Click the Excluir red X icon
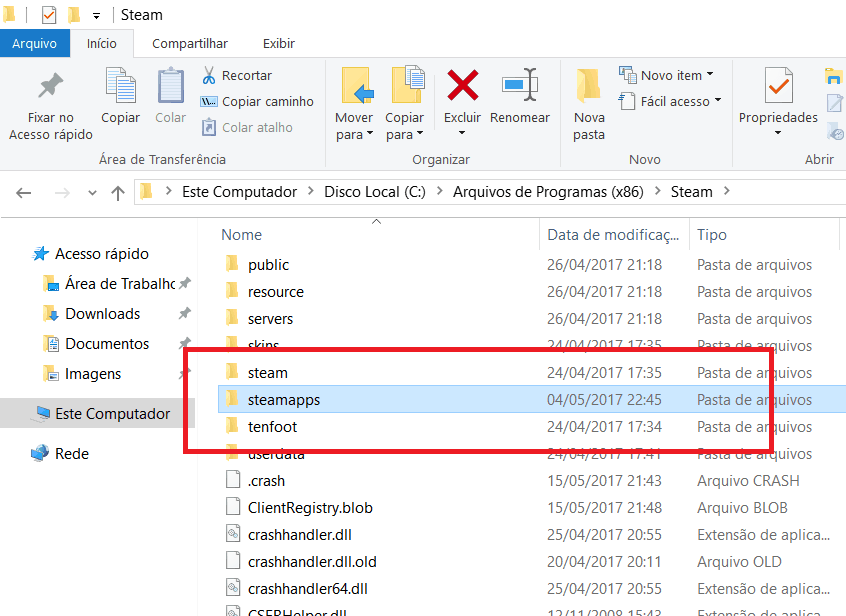Screen dimensions: 846x616 coord(462,85)
